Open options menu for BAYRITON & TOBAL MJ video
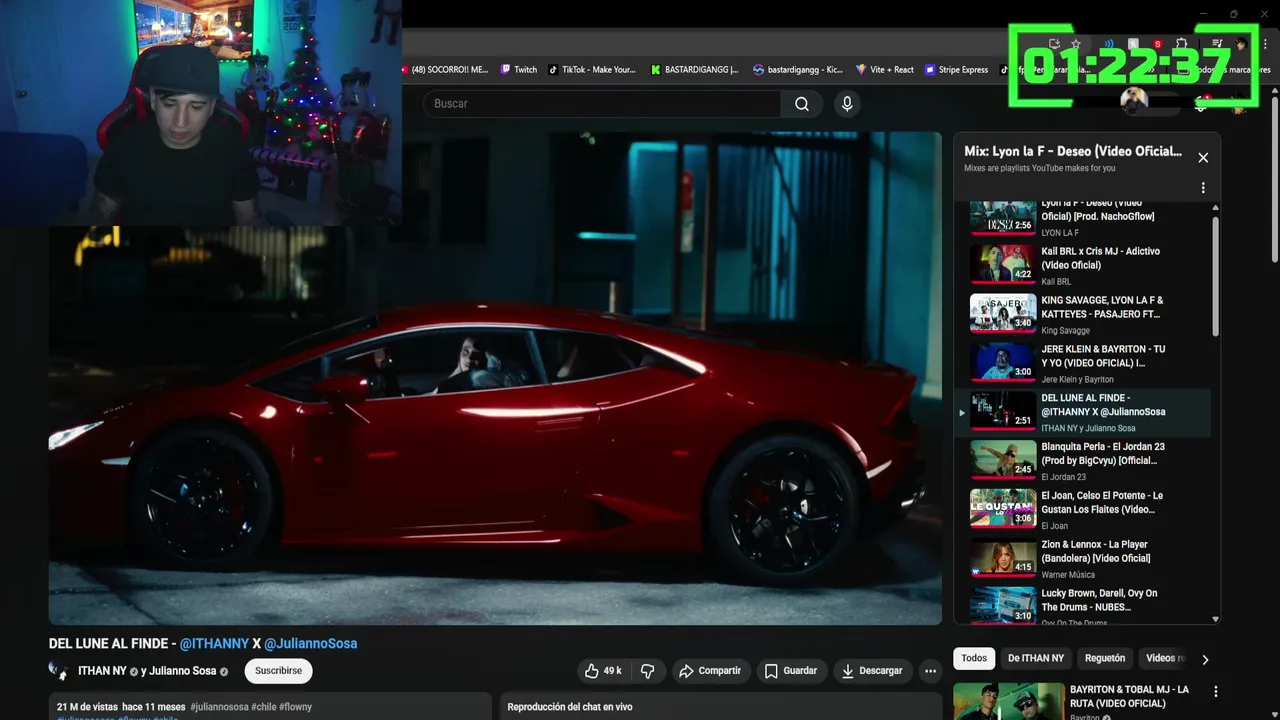This screenshot has width=1280, height=720. 1215,692
